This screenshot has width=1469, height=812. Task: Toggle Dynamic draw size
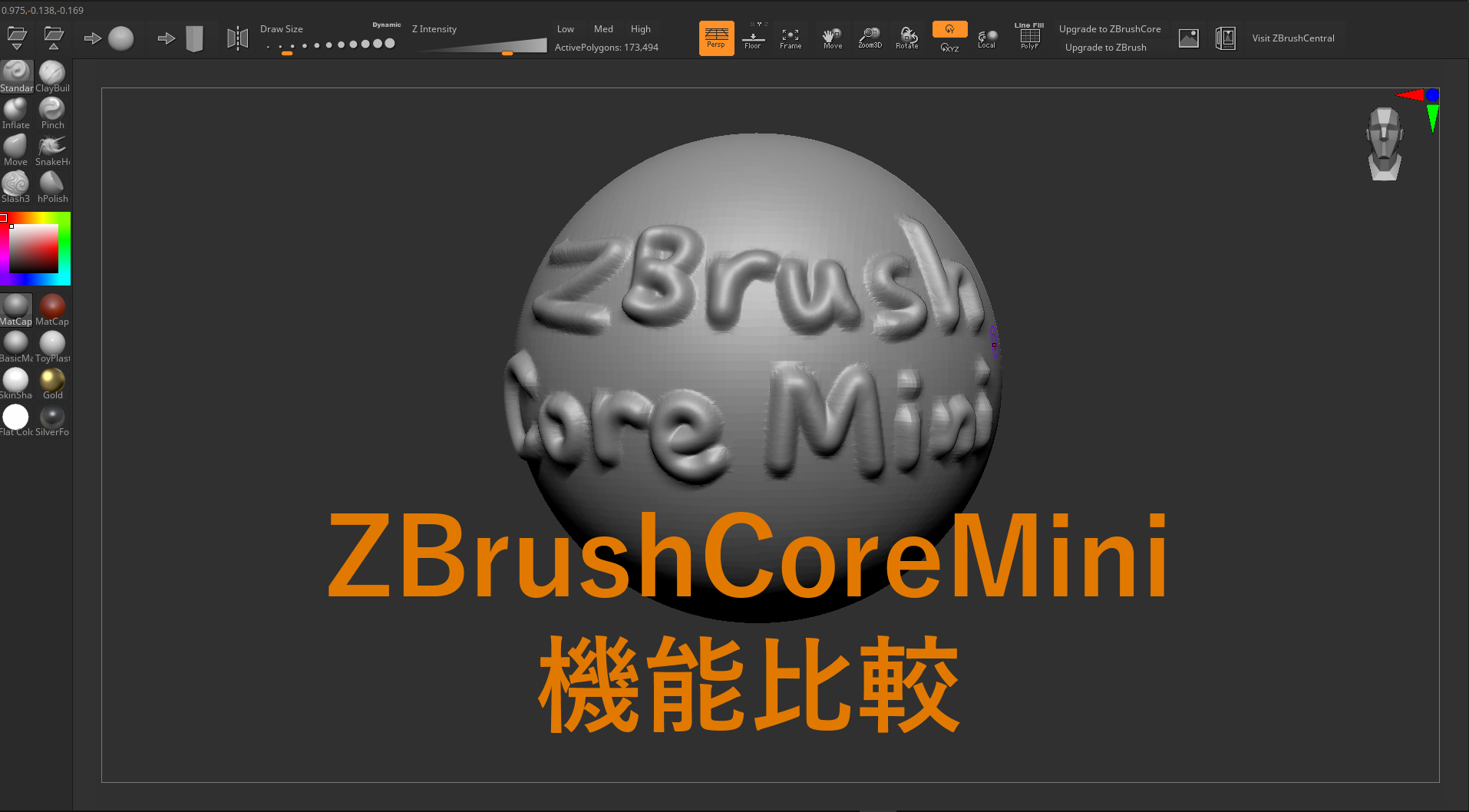click(386, 25)
